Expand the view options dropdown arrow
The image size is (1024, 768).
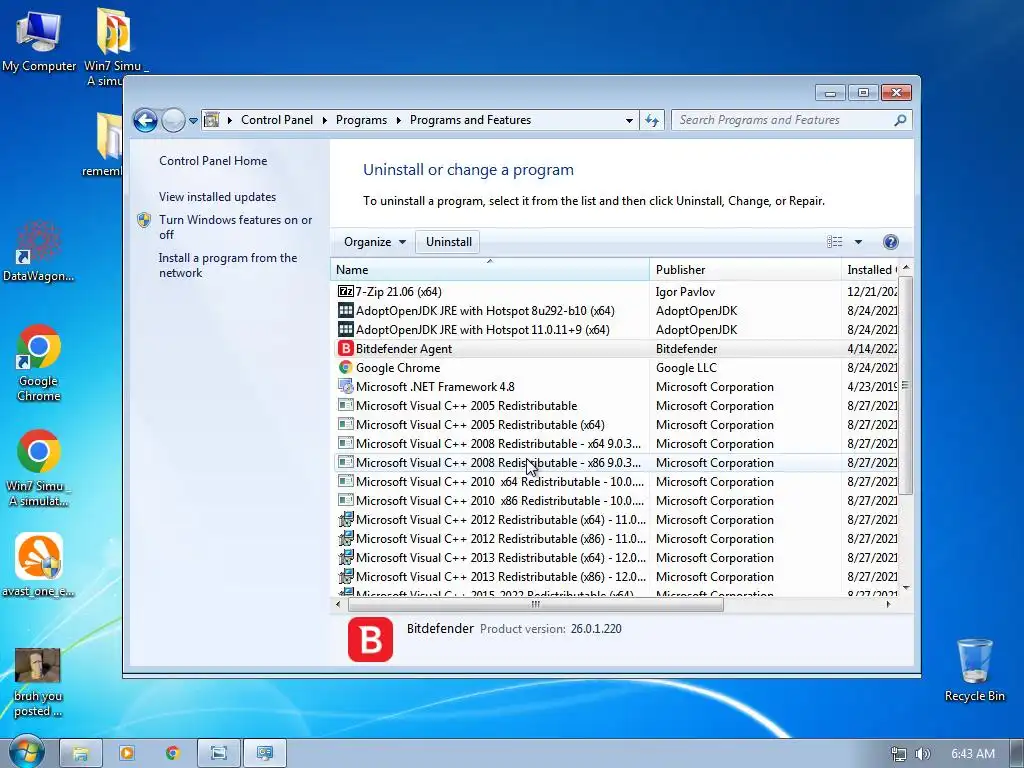[858, 242]
